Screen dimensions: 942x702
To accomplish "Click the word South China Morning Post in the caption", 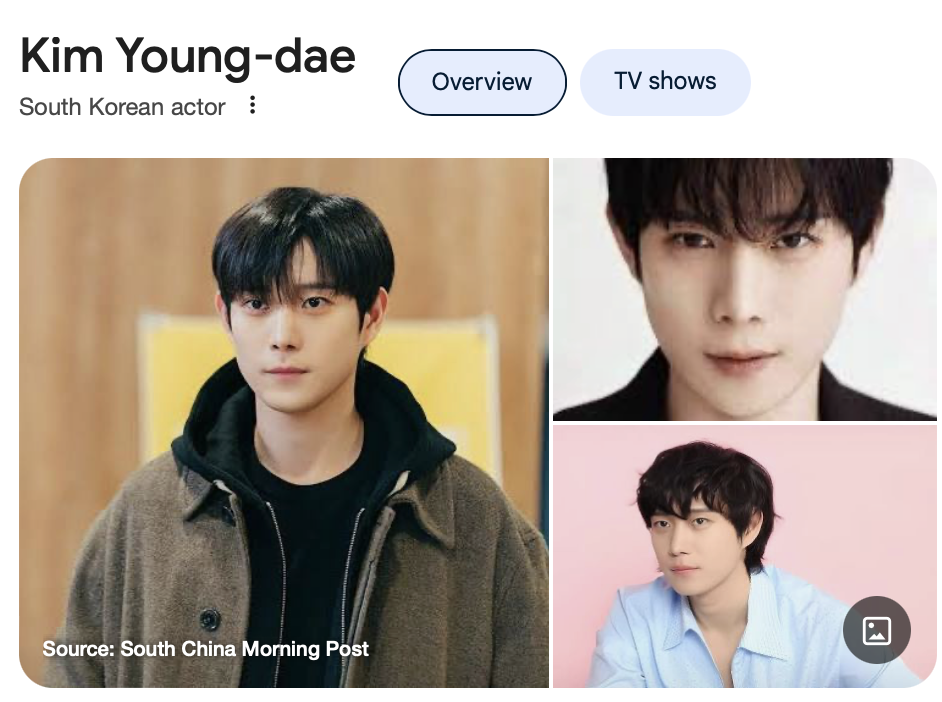I will [245, 649].
